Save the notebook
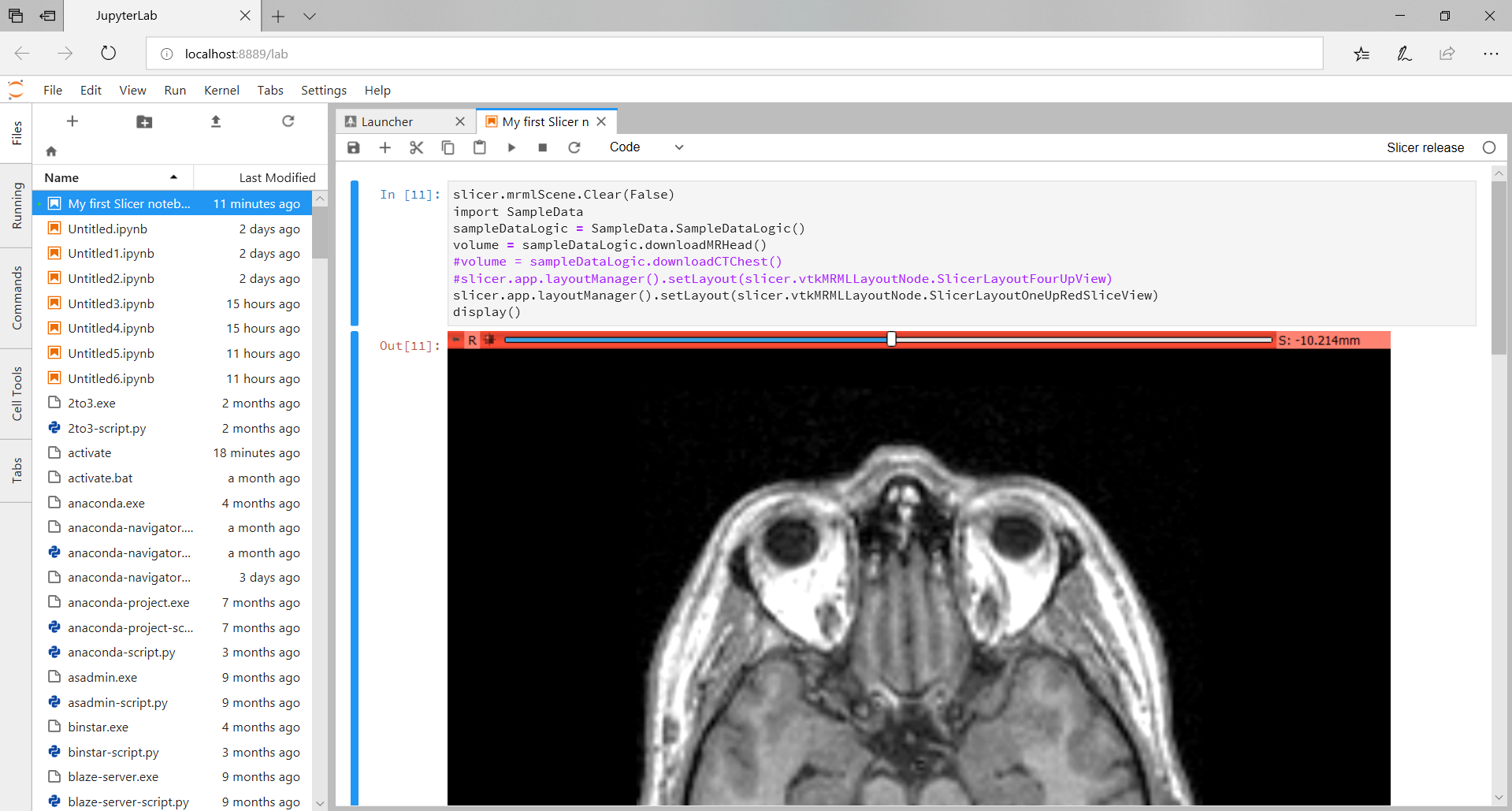The image size is (1512, 811). pyautogui.click(x=353, y=147)
